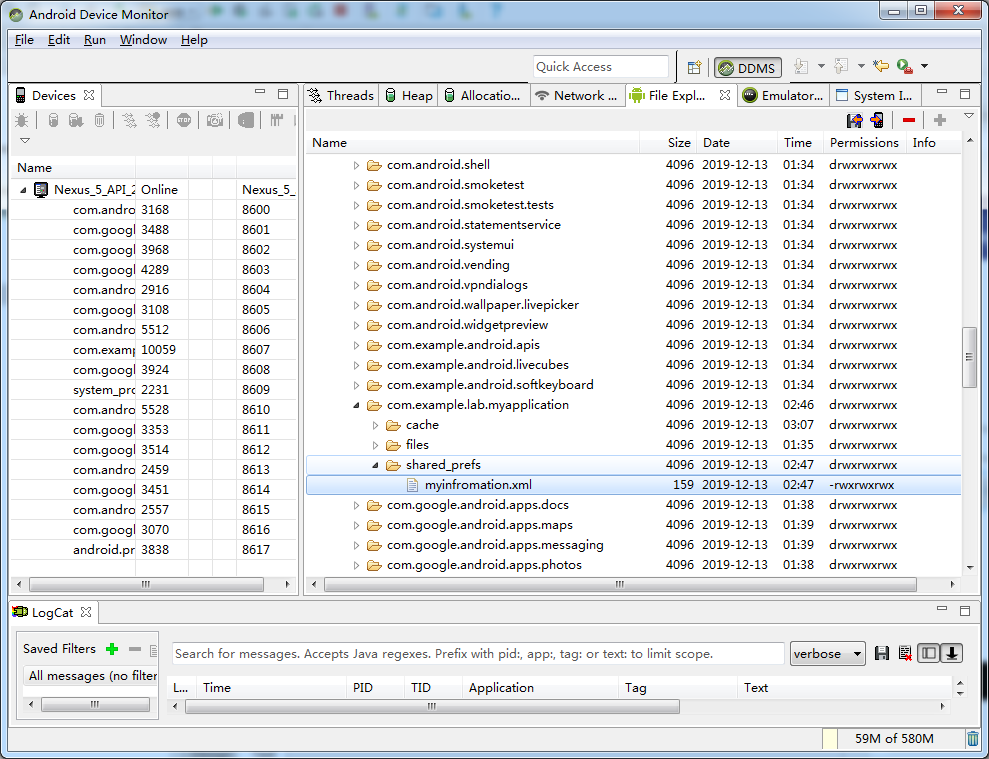Viewport: 989px width, 759px height.
Task: Pull a file from the device
Action: coord(855,120)
